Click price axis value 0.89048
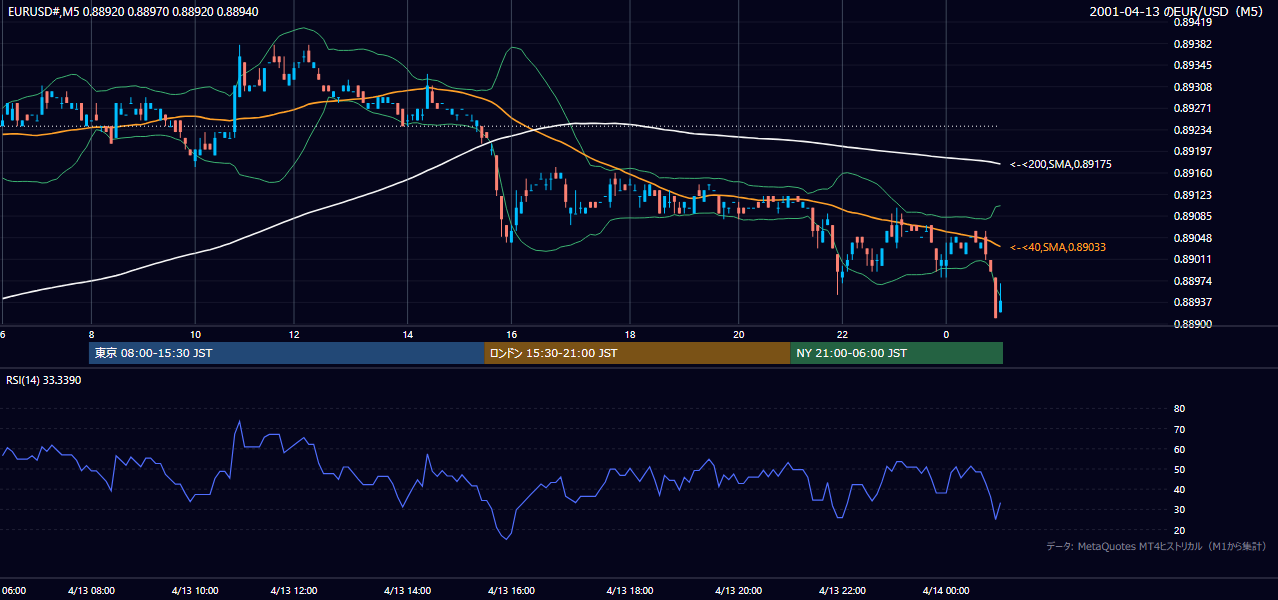 point(1192,238)
